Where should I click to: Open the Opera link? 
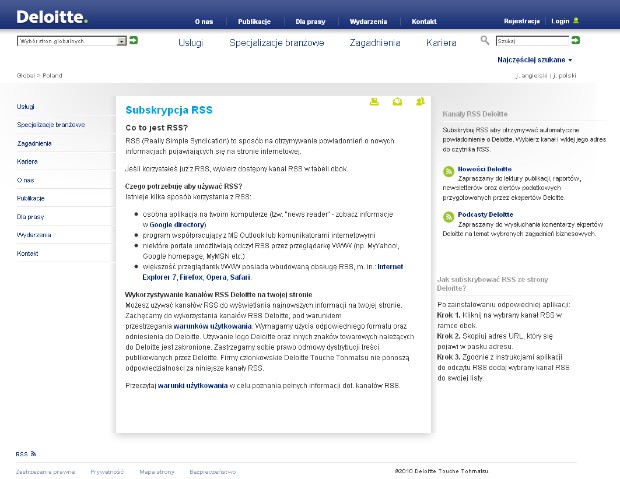click(216, 277)
